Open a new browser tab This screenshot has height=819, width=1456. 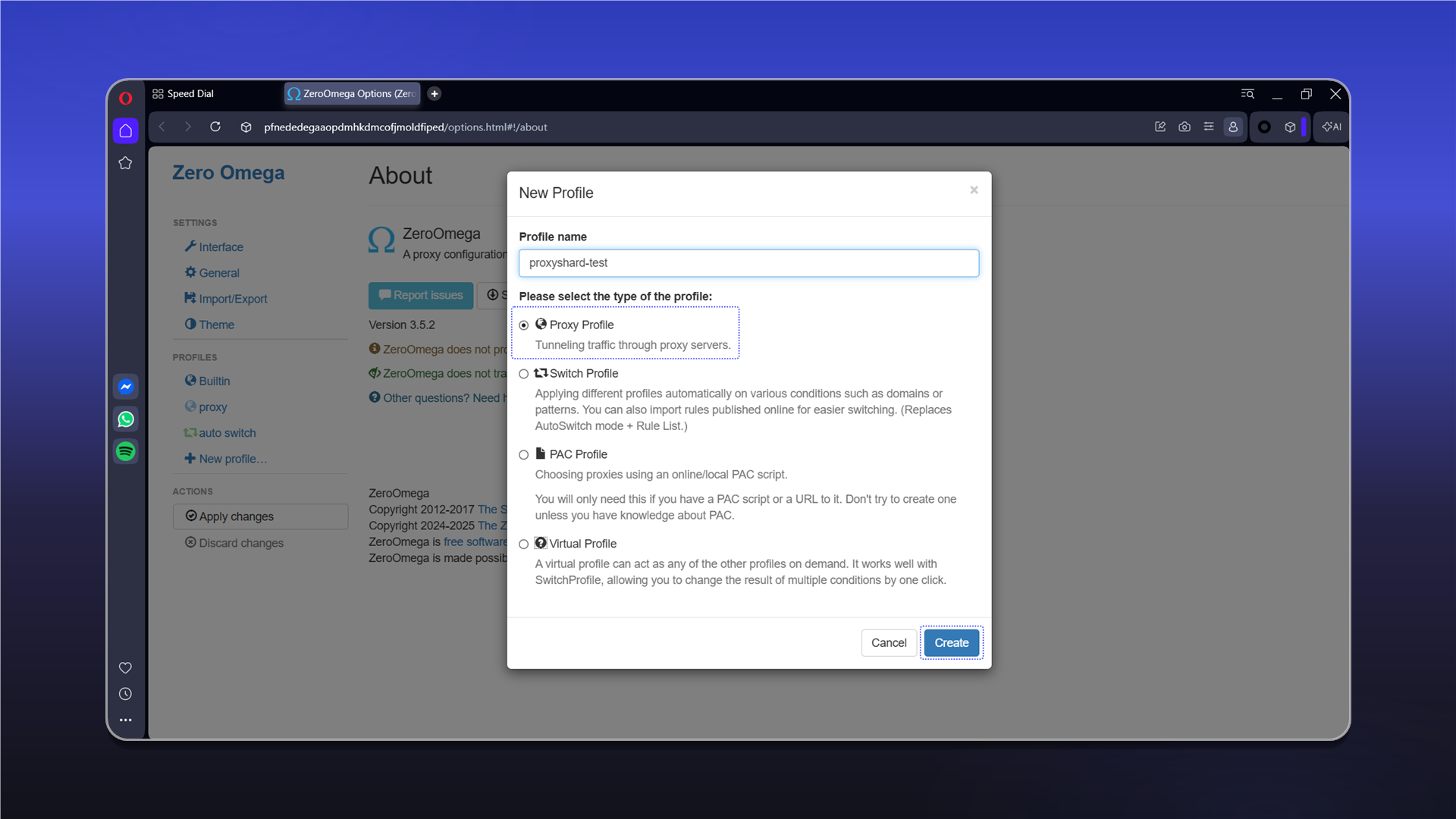point(435,93)
